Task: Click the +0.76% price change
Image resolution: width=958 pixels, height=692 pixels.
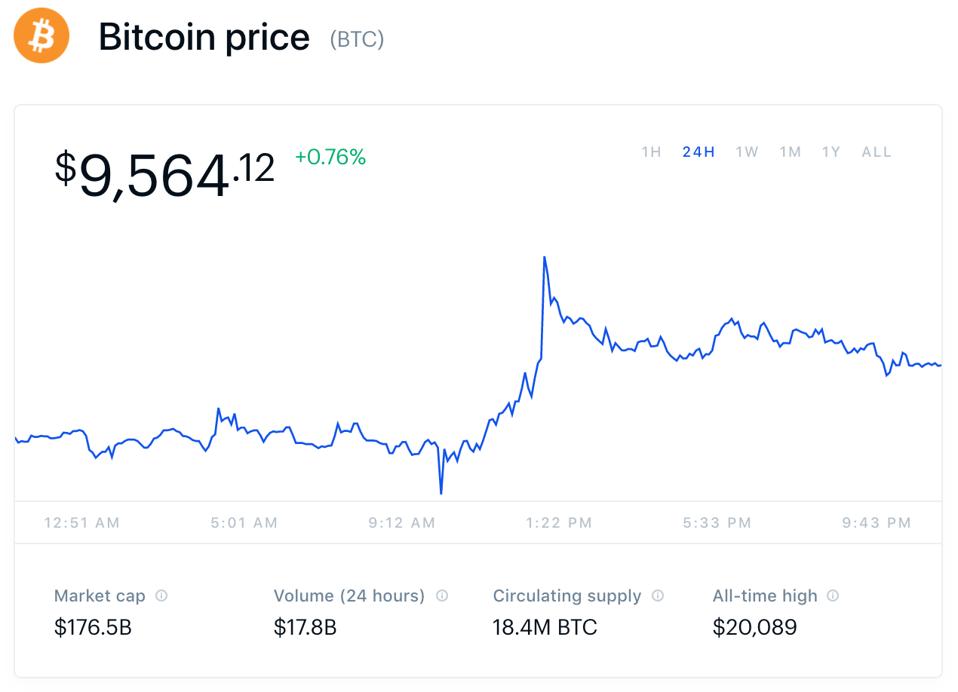Action: 330,157
